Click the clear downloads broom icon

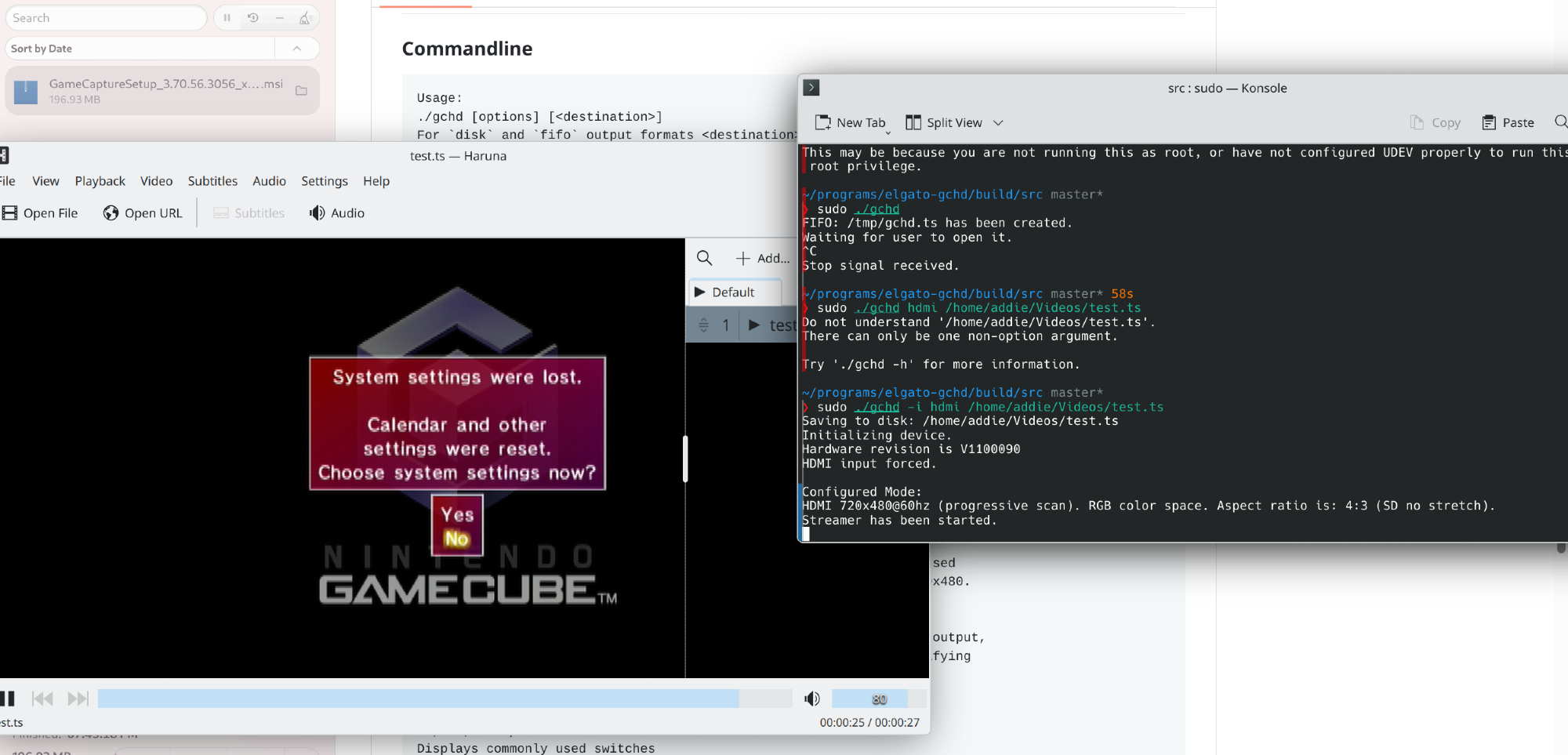click(305, 18)
